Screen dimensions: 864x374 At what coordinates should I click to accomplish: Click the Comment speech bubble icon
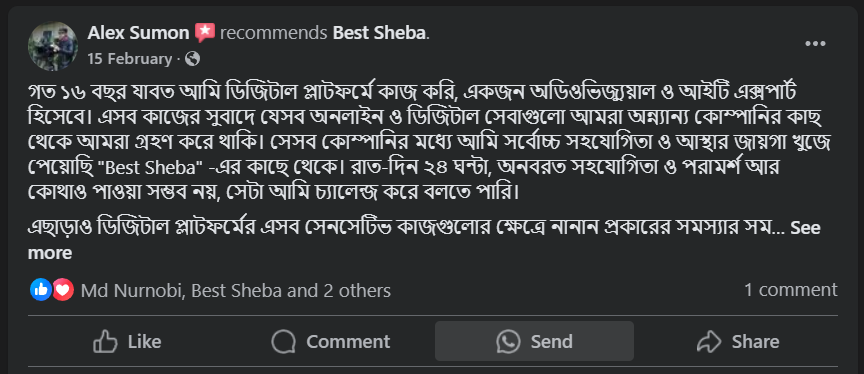coord(283,342)
